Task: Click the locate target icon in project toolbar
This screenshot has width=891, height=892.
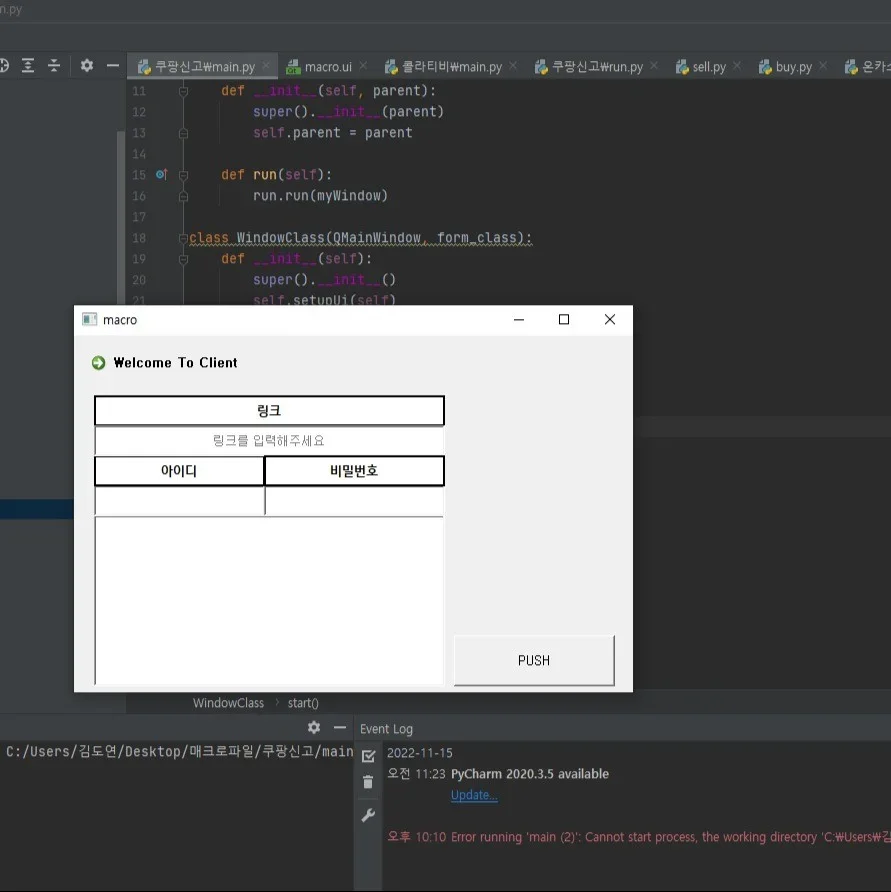Action: point(3,65)
